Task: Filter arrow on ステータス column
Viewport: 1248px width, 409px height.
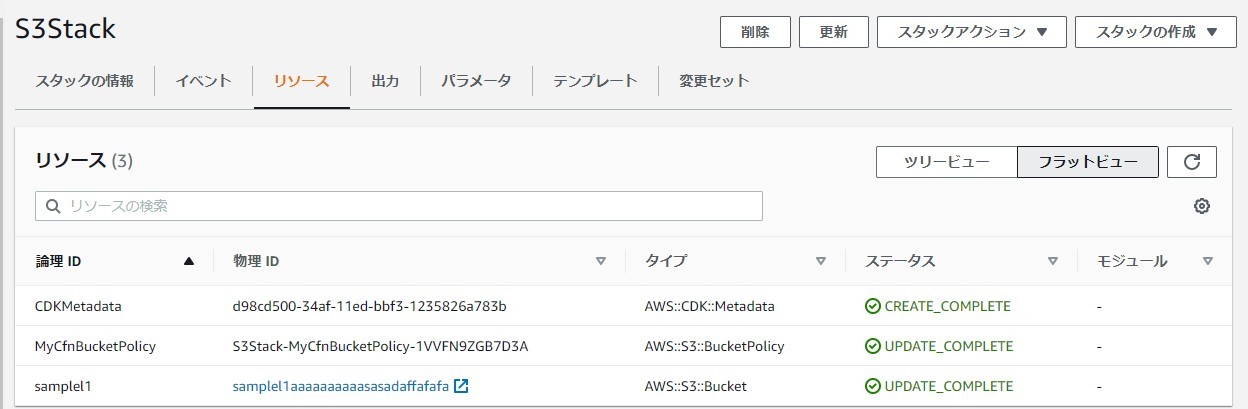Action: tap(1053, 261)
